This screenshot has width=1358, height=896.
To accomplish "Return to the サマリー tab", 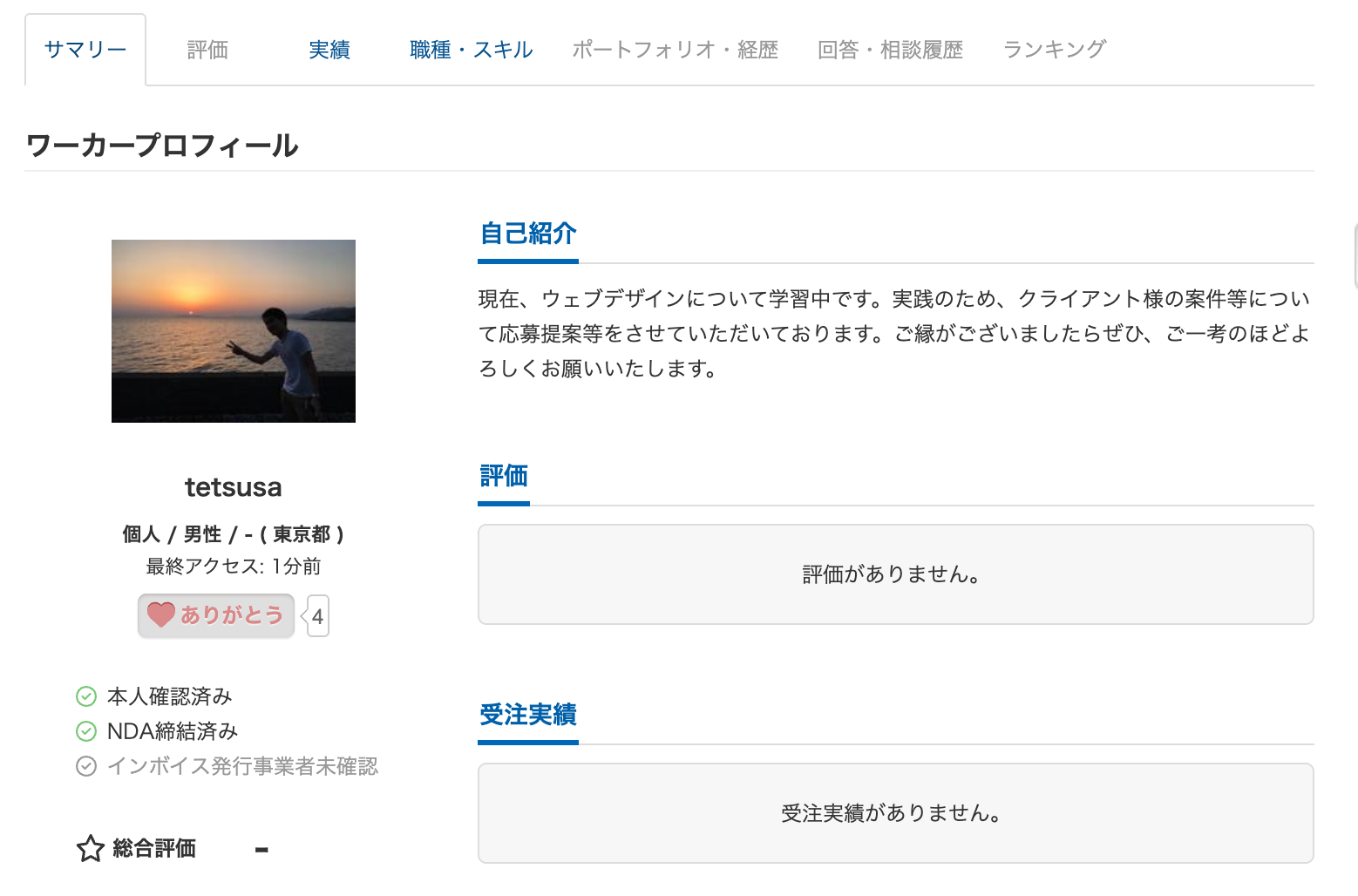I will tap(85, 50).
